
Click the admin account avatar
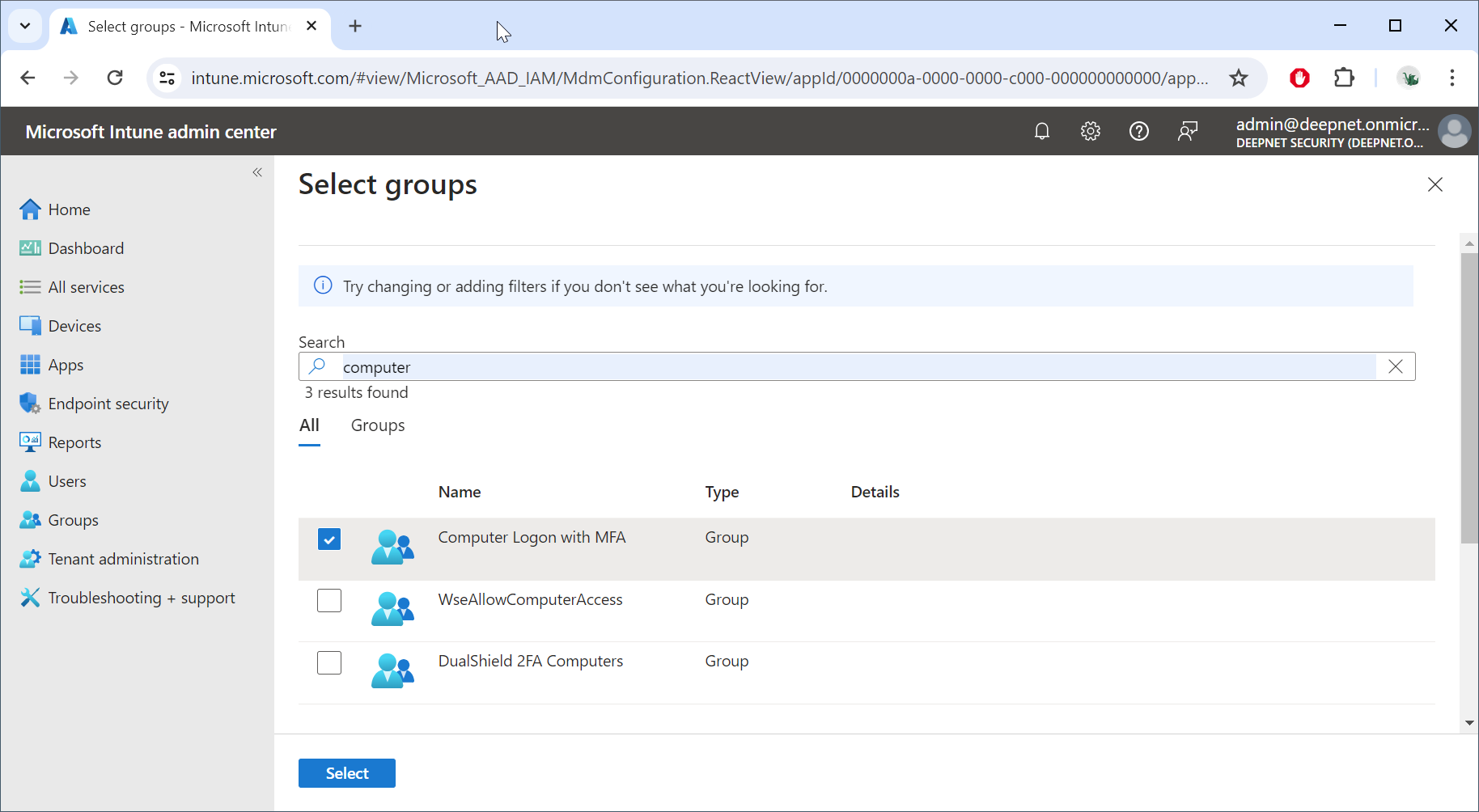point(1454,132)
